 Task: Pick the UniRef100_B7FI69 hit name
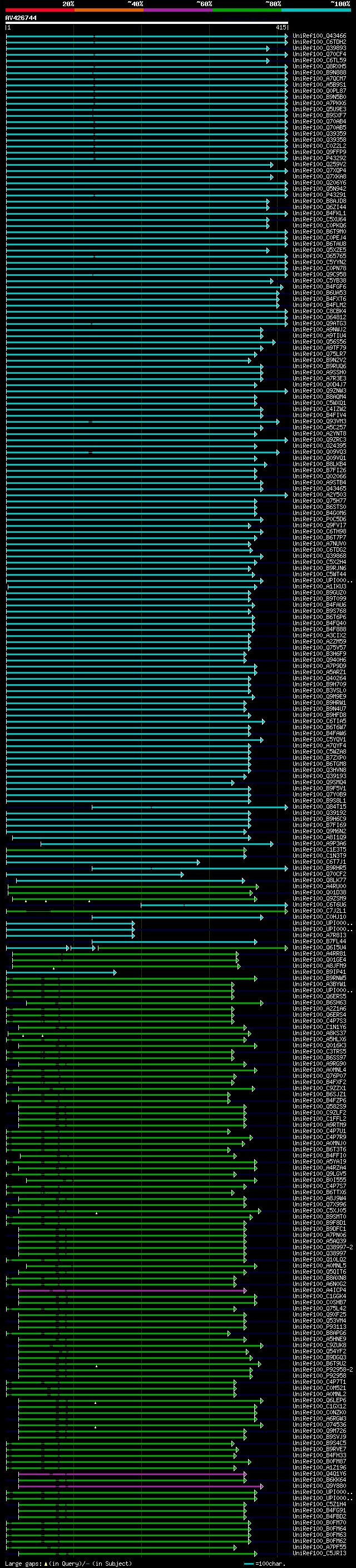coord(319,825)
